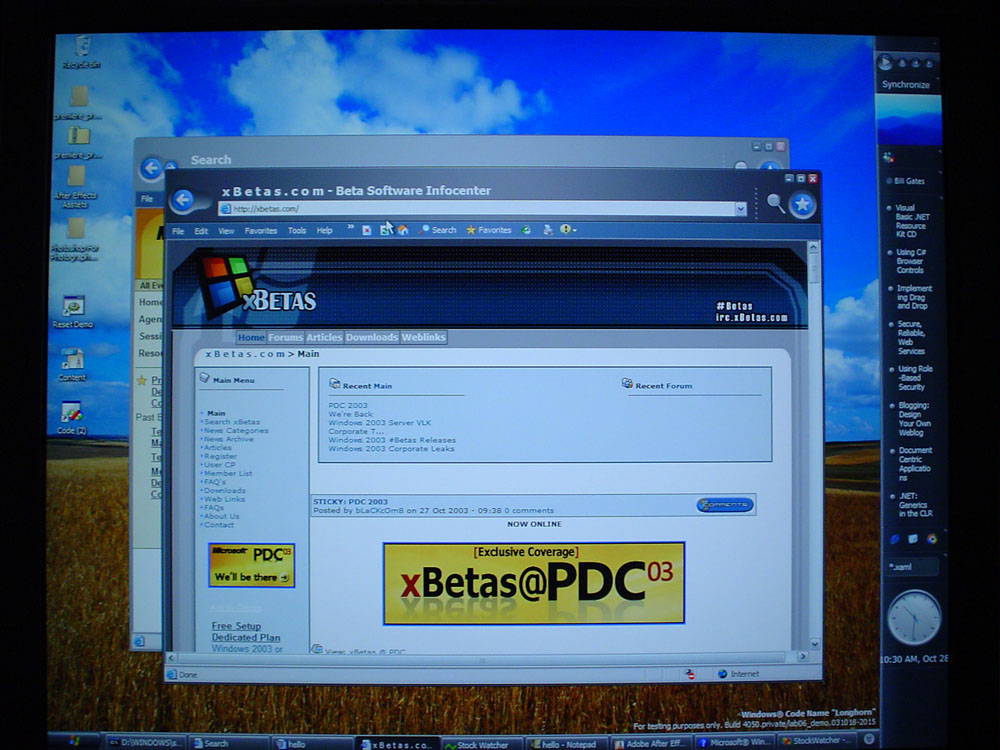Screen dimensions: 1000x750
Task: Open the Code (2) desktop icon
Action: [71, 418]
